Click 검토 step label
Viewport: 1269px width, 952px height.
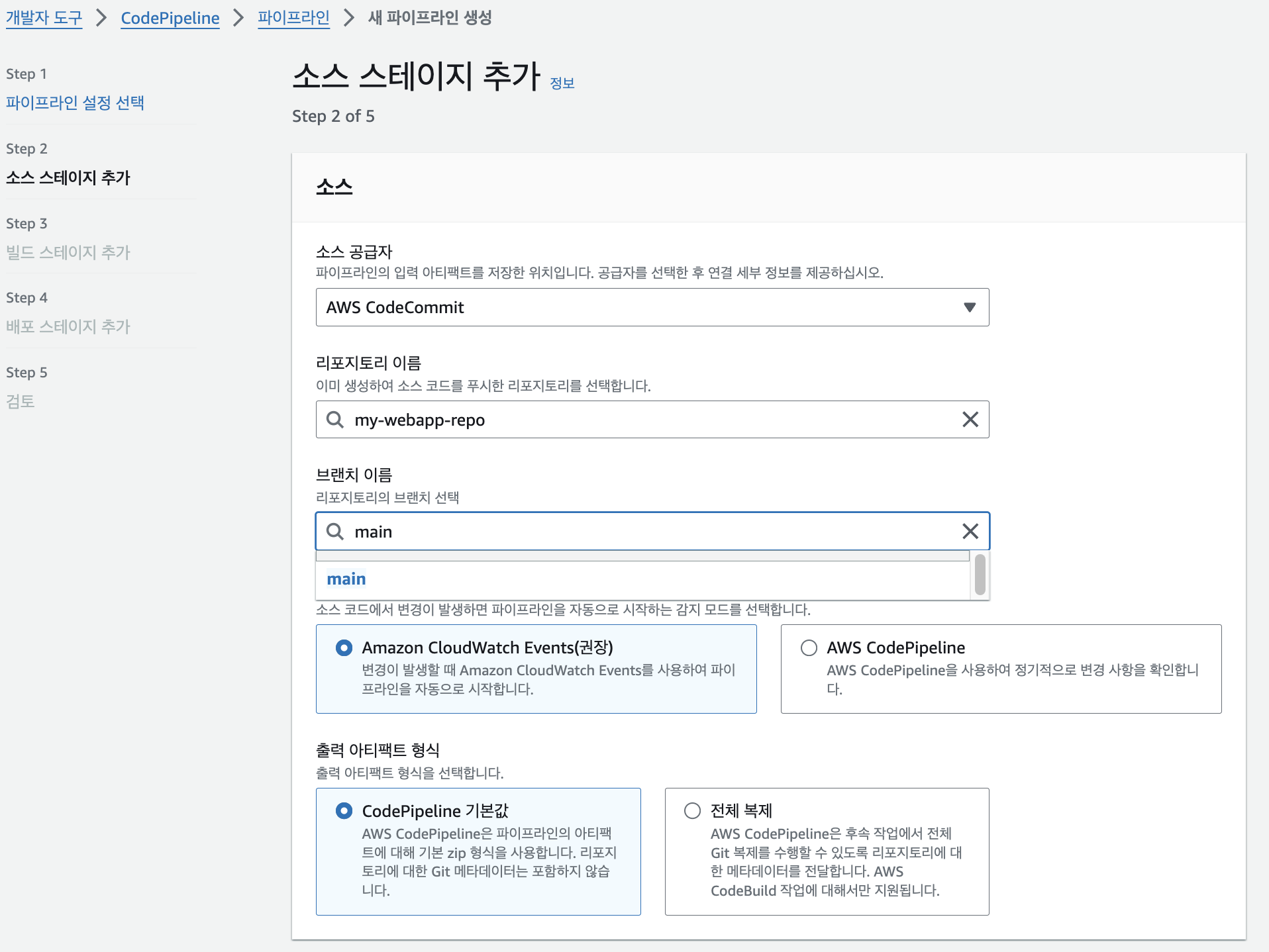click(20, 401)
